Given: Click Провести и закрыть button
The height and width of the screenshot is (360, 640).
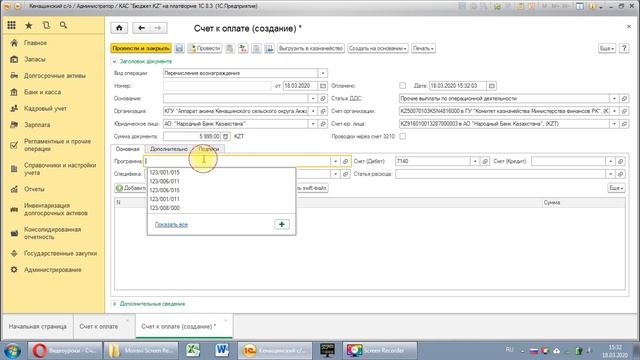Looking at the screenshot, I should tap(141, 48).
